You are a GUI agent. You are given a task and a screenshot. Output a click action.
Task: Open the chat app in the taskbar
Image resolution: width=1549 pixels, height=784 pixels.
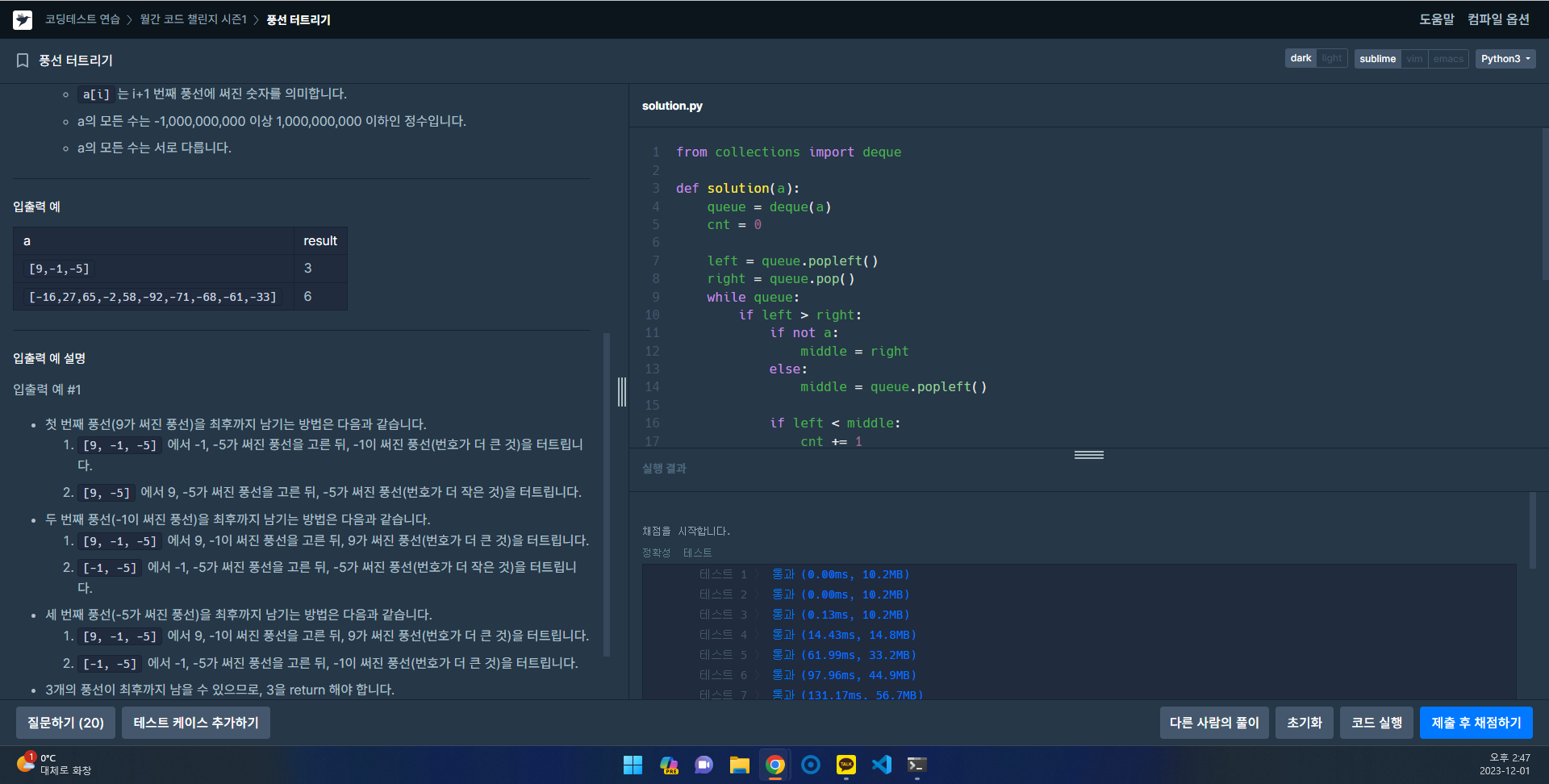[704, 765]
